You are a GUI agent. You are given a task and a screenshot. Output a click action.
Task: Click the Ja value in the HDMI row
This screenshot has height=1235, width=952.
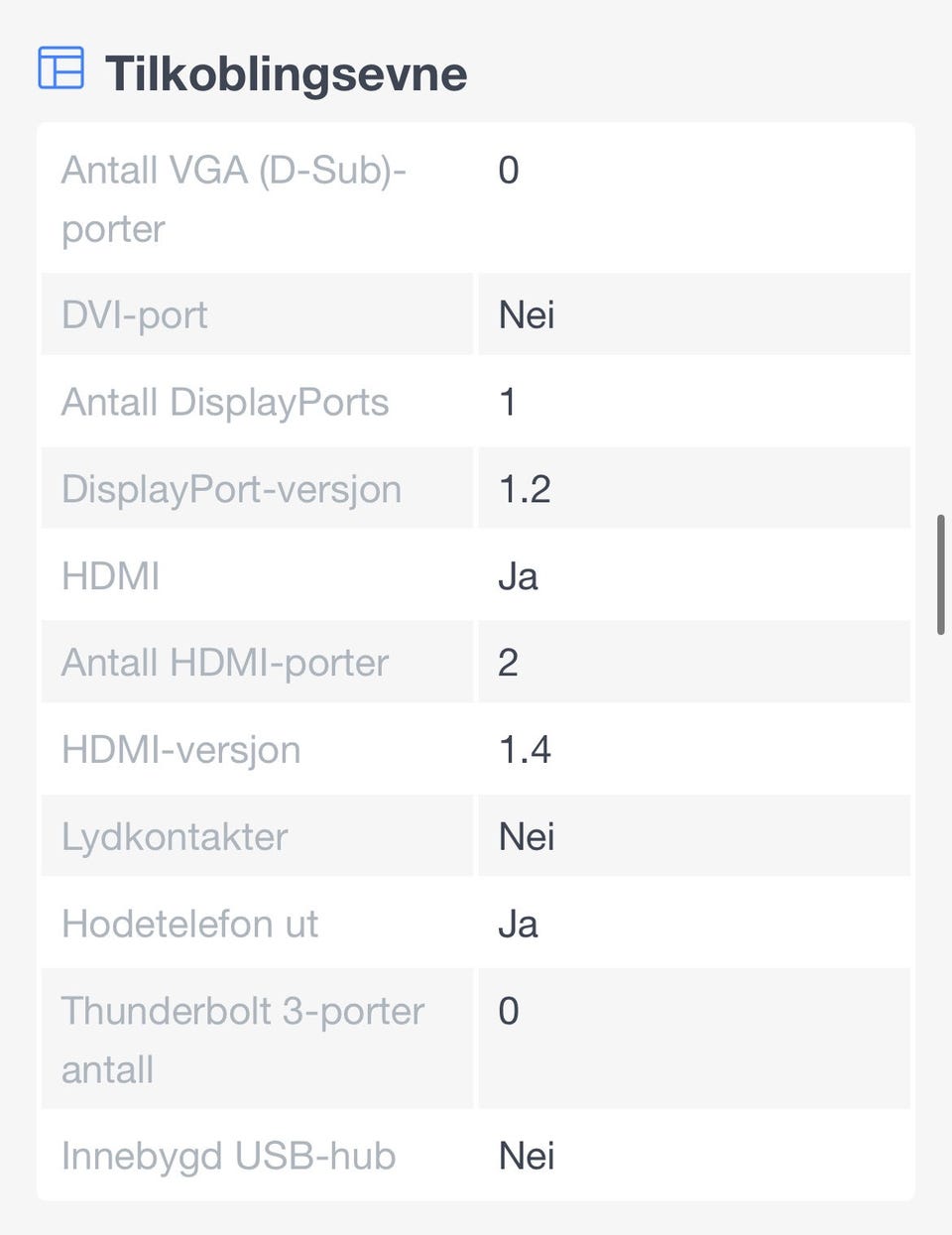pyautogui.click(x=518, y=576)
